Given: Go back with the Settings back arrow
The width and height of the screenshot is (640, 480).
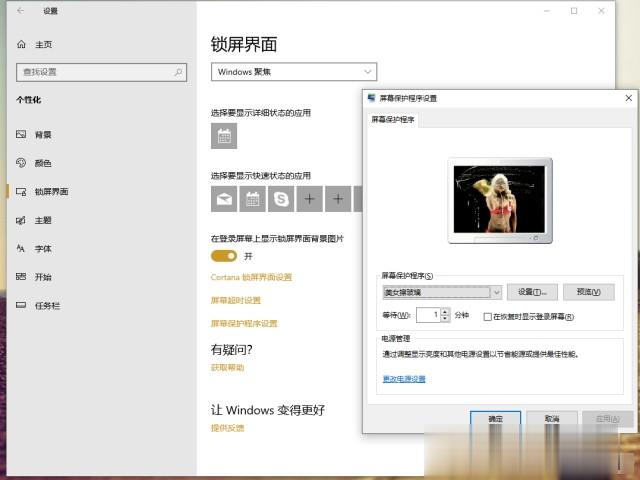Looking at the screenshot, I should (x=20, y=11).
